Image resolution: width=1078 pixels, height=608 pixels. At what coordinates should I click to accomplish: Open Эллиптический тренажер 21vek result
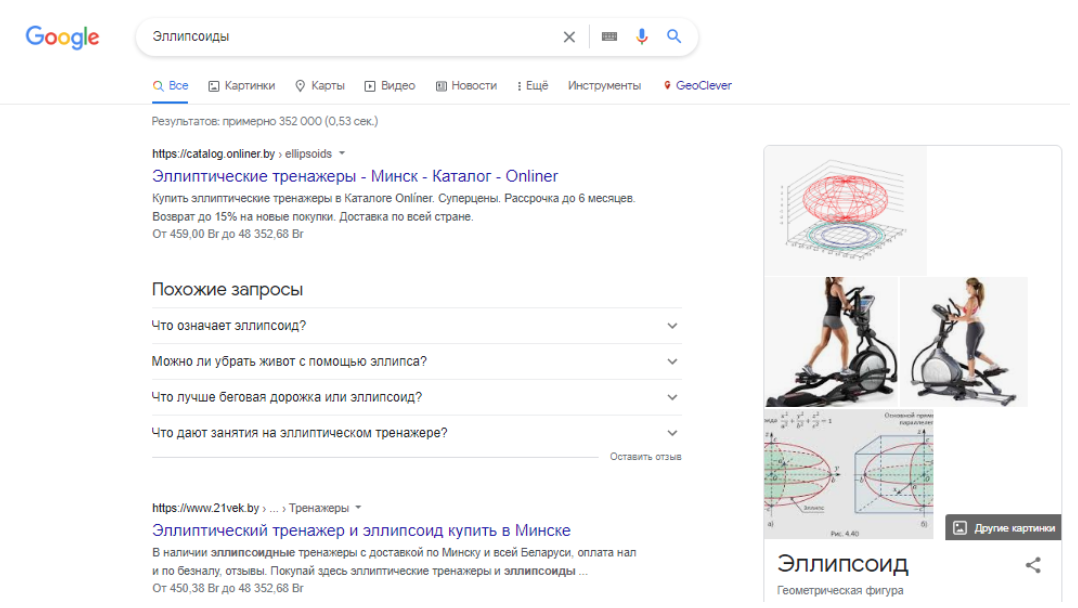tap(361, 531)
